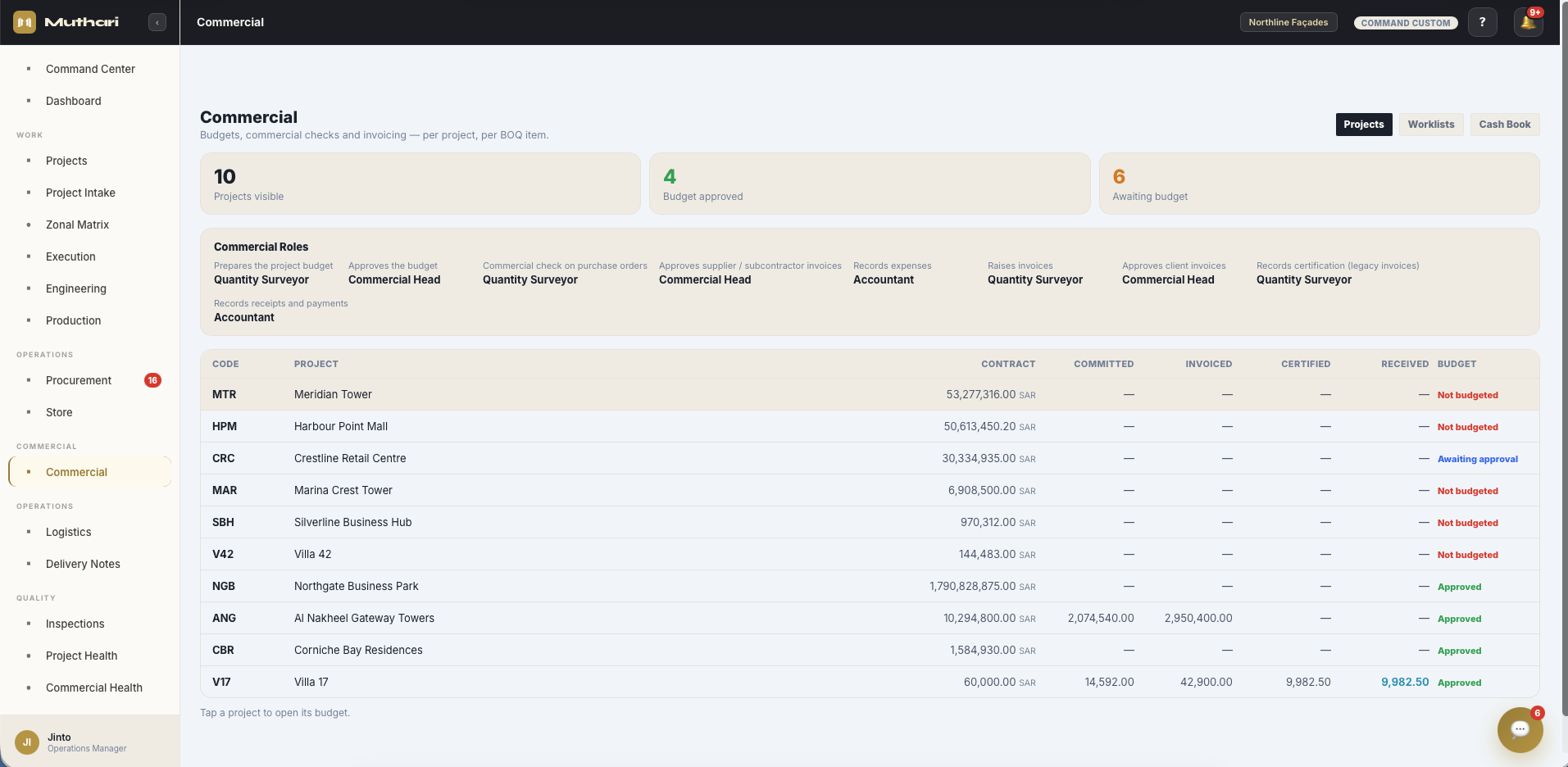The image size is (1568, 767).
Task: Click the Approved status for NGB
Action: point(1459,587)
